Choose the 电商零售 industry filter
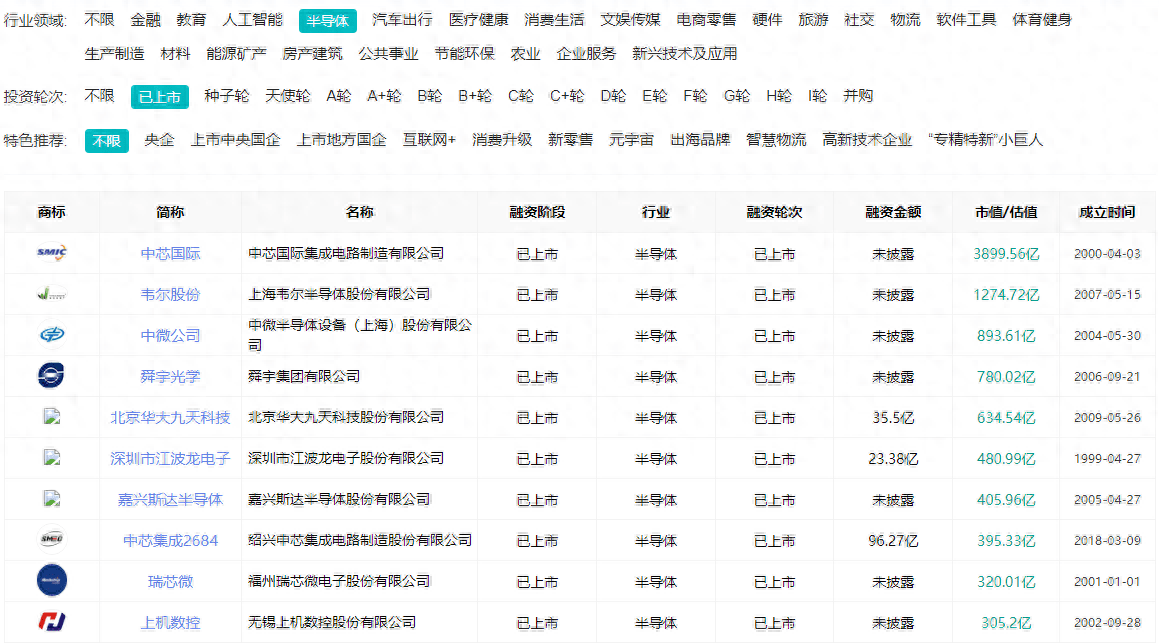 tap(707, 20)
